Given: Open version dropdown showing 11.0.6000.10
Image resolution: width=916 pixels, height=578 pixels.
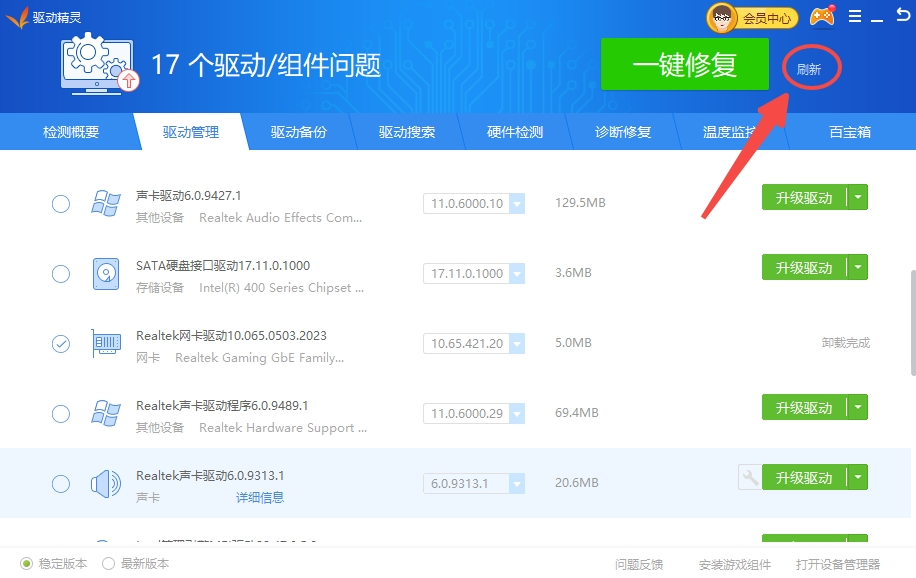Looking at the screenshot, I should point(517,204).
